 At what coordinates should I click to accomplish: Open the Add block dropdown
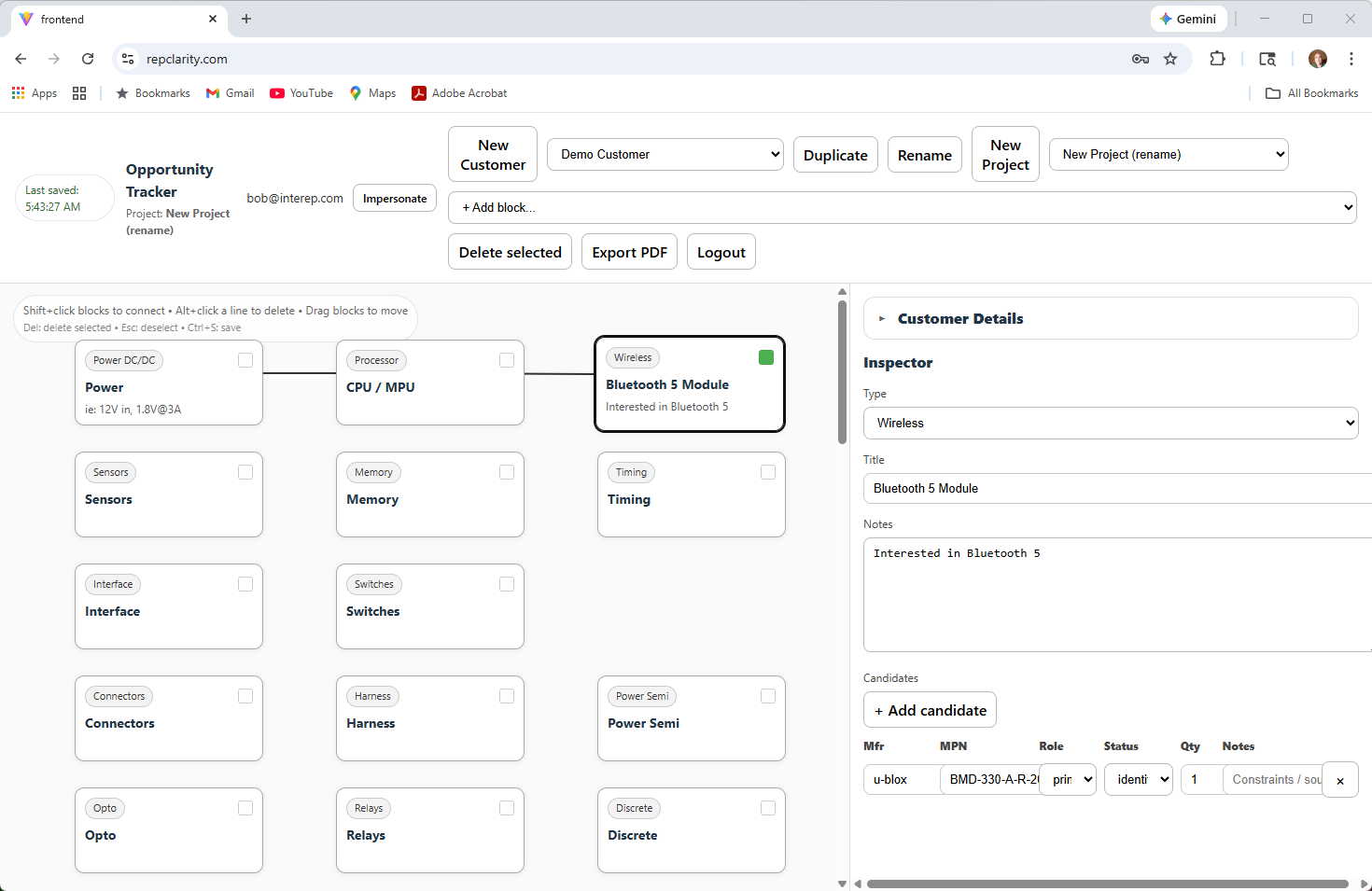click(x=903, y=207)
